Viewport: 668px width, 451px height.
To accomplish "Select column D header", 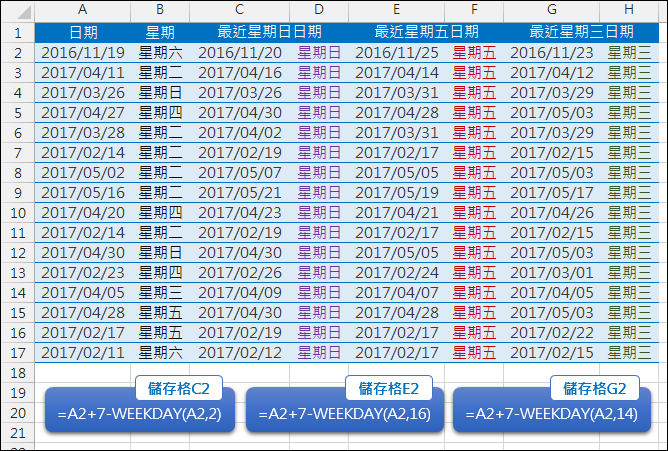I will (319, 11).
